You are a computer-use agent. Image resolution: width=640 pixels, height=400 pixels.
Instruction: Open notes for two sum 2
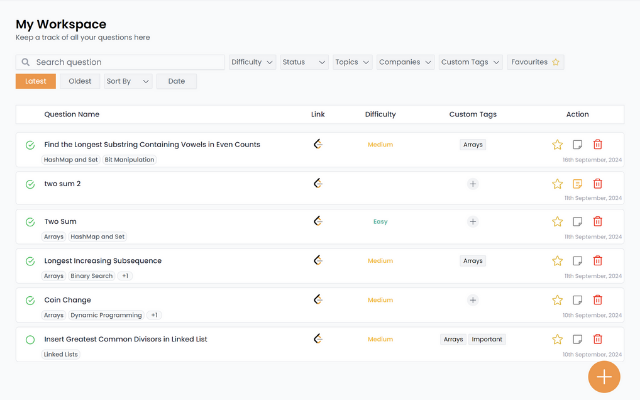point(578,184)
